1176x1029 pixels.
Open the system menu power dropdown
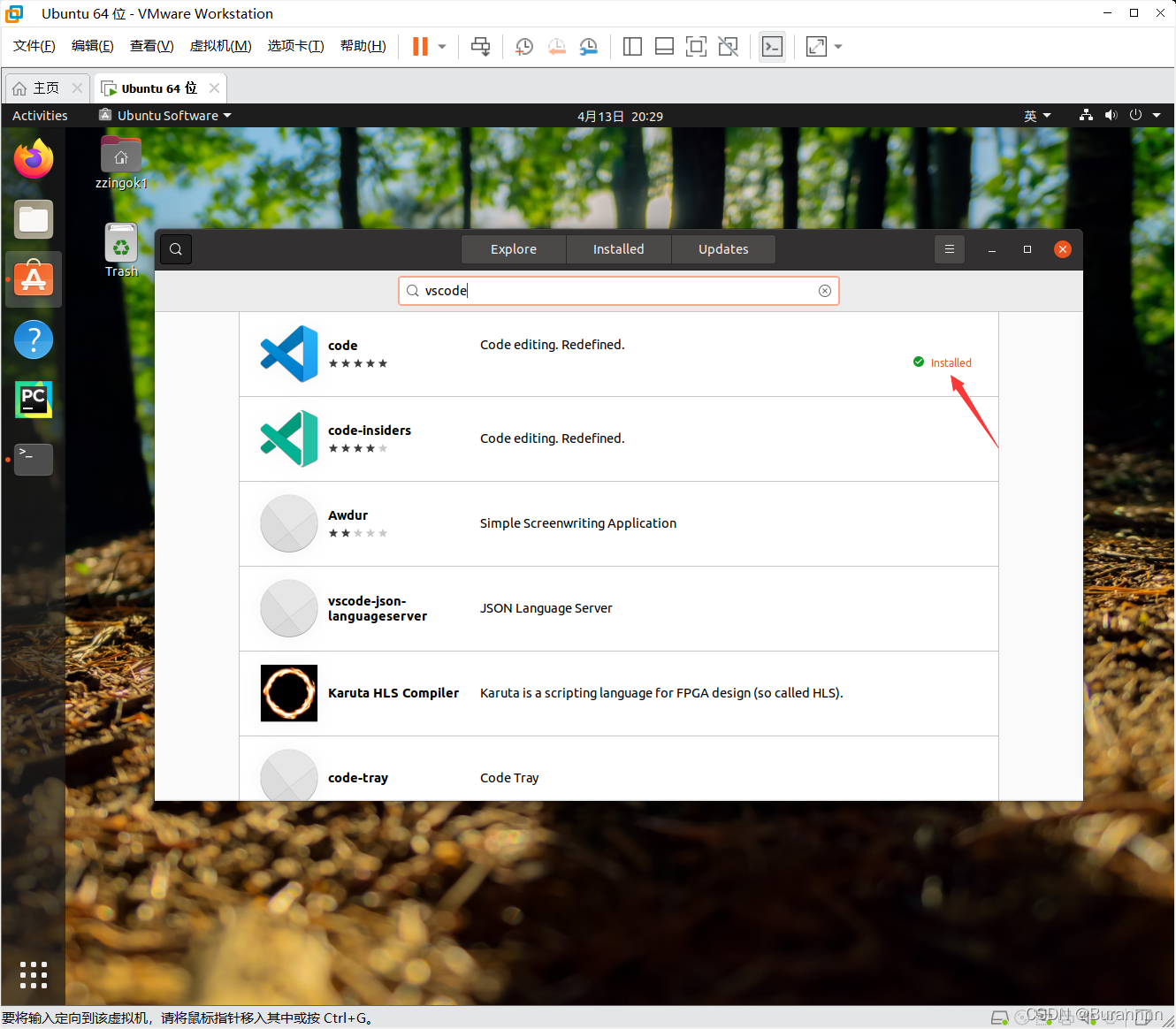(x=1145, y=116)
